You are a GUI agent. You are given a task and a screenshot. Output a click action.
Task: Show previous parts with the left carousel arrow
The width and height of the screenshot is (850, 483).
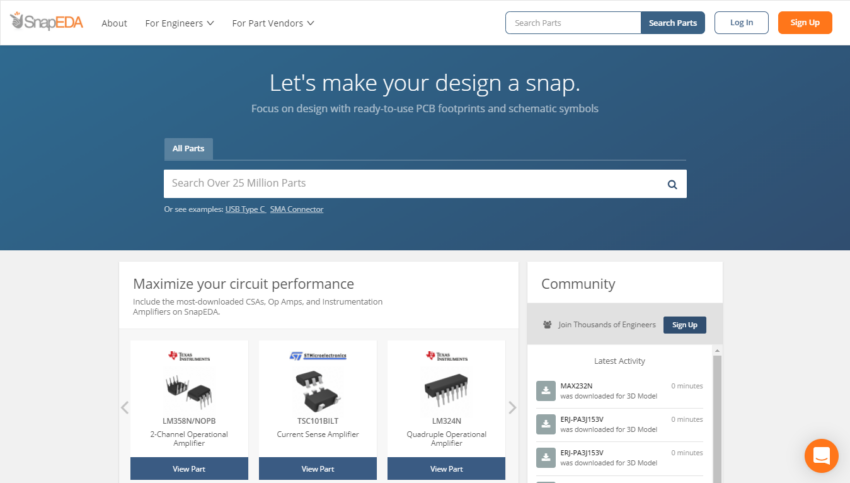[125, 408]
